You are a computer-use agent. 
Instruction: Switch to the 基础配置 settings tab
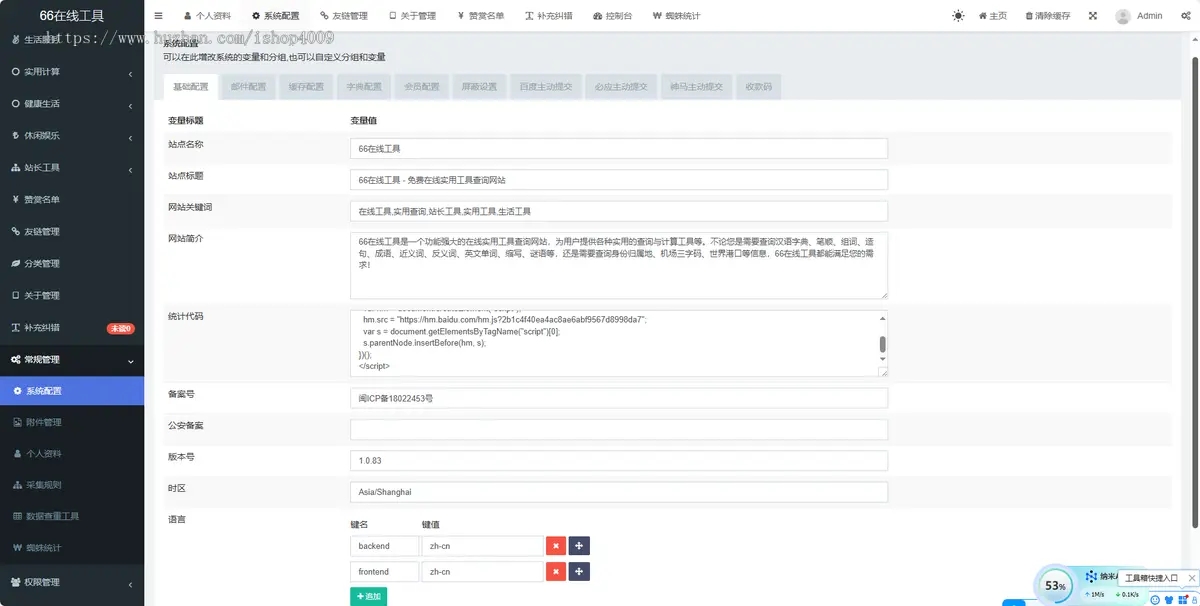coord(191,87)
